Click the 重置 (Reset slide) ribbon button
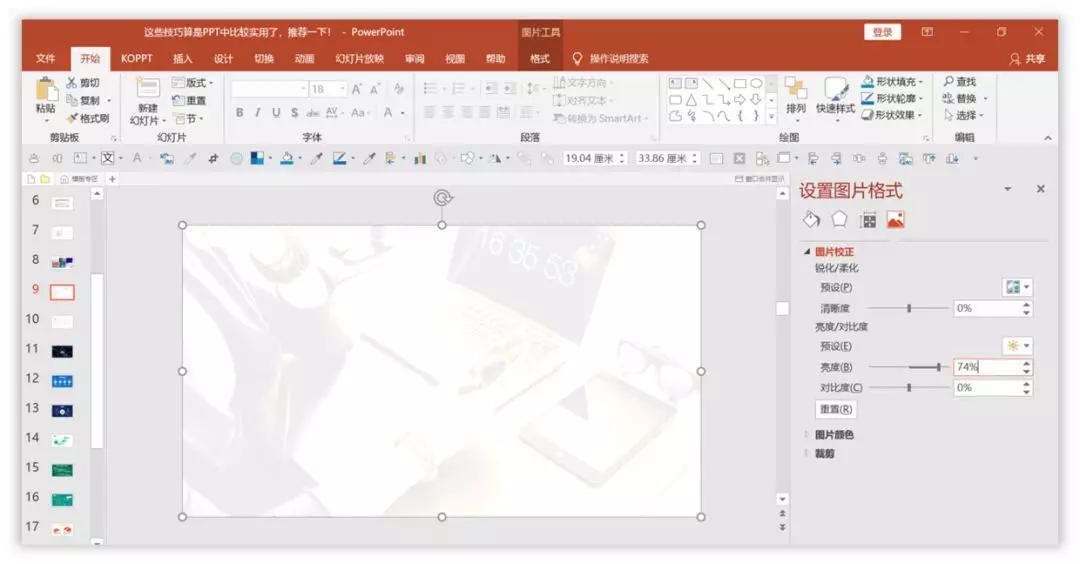The image size is (1080, 564). click(189, 101)
